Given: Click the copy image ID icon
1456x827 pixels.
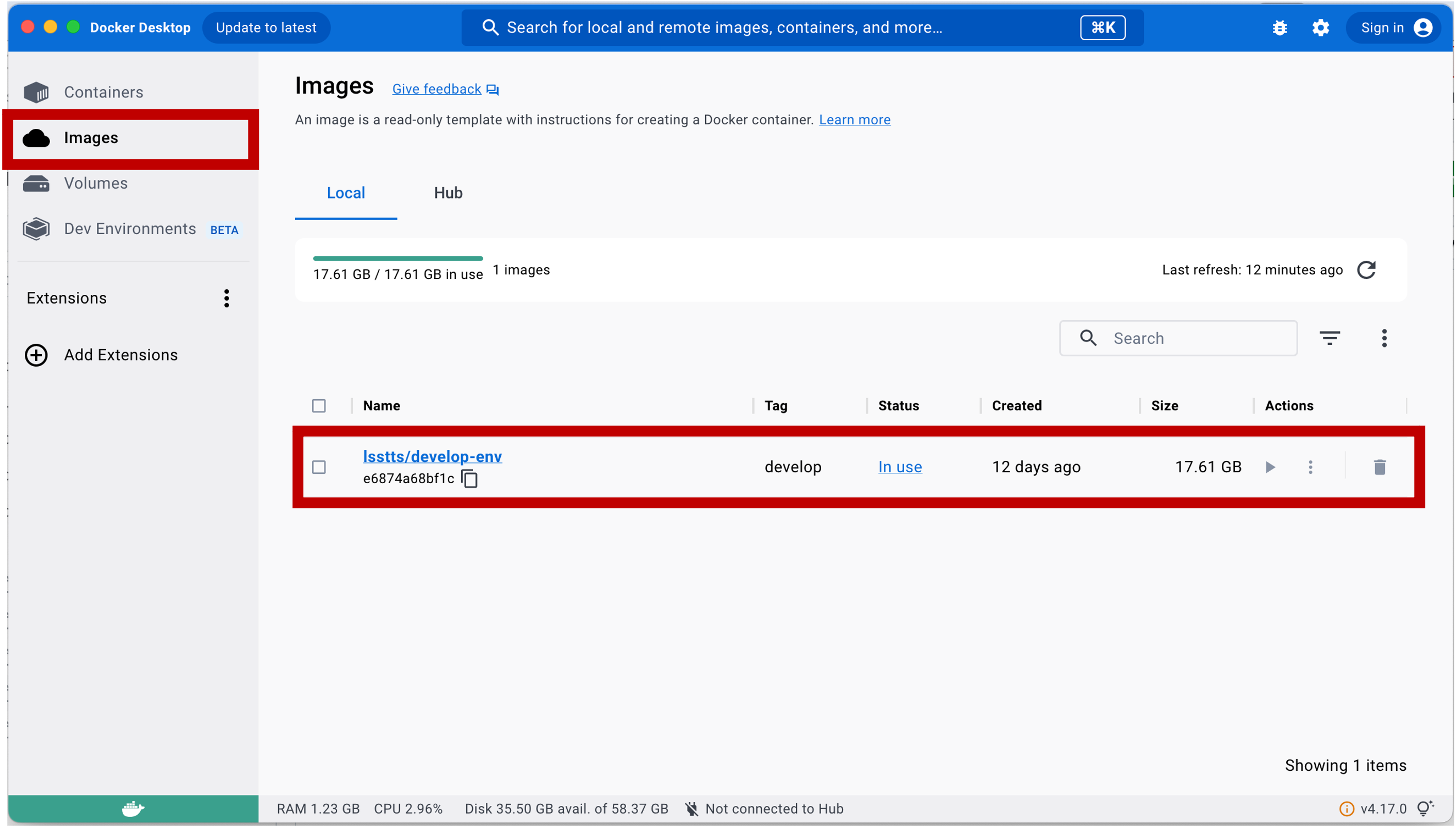Looking at the screenshot, I should pyautogui.click(x=469, y=479).
